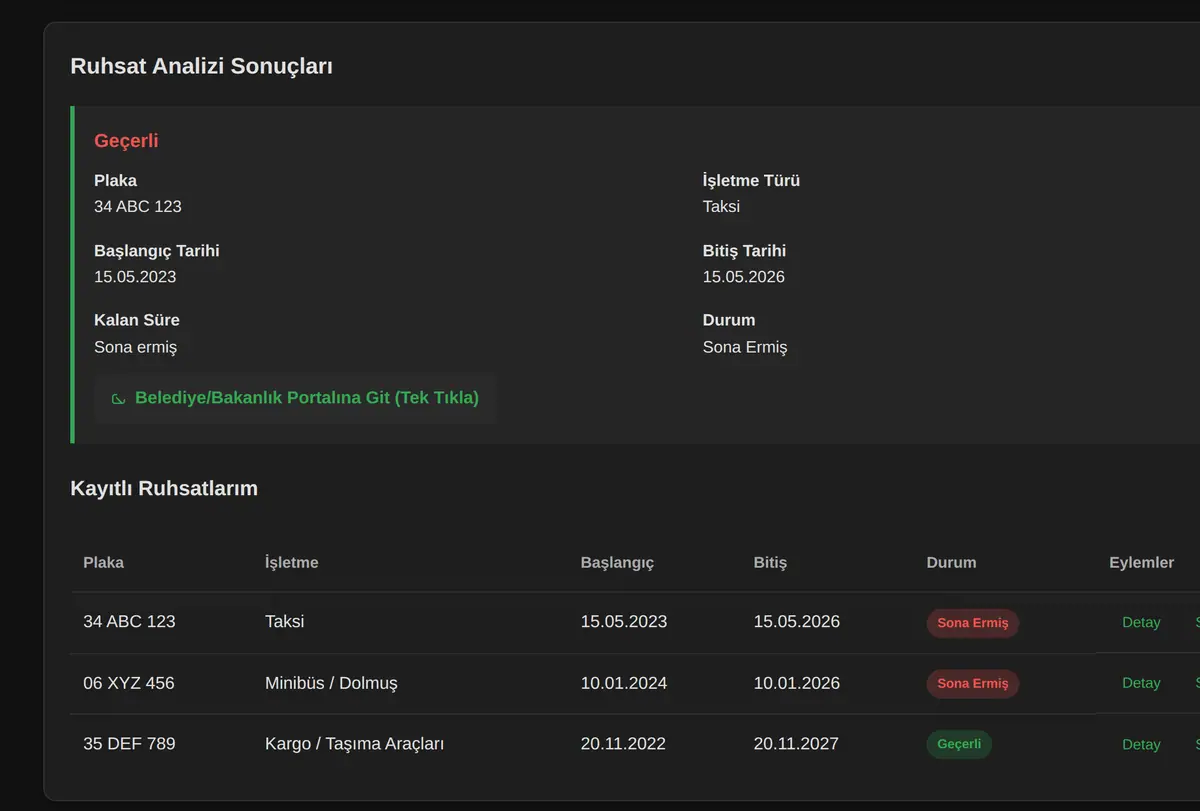Select the 06 XYZ 456 plate cell
Viewport: 1200px width, 811px height.
click(129, 683)
